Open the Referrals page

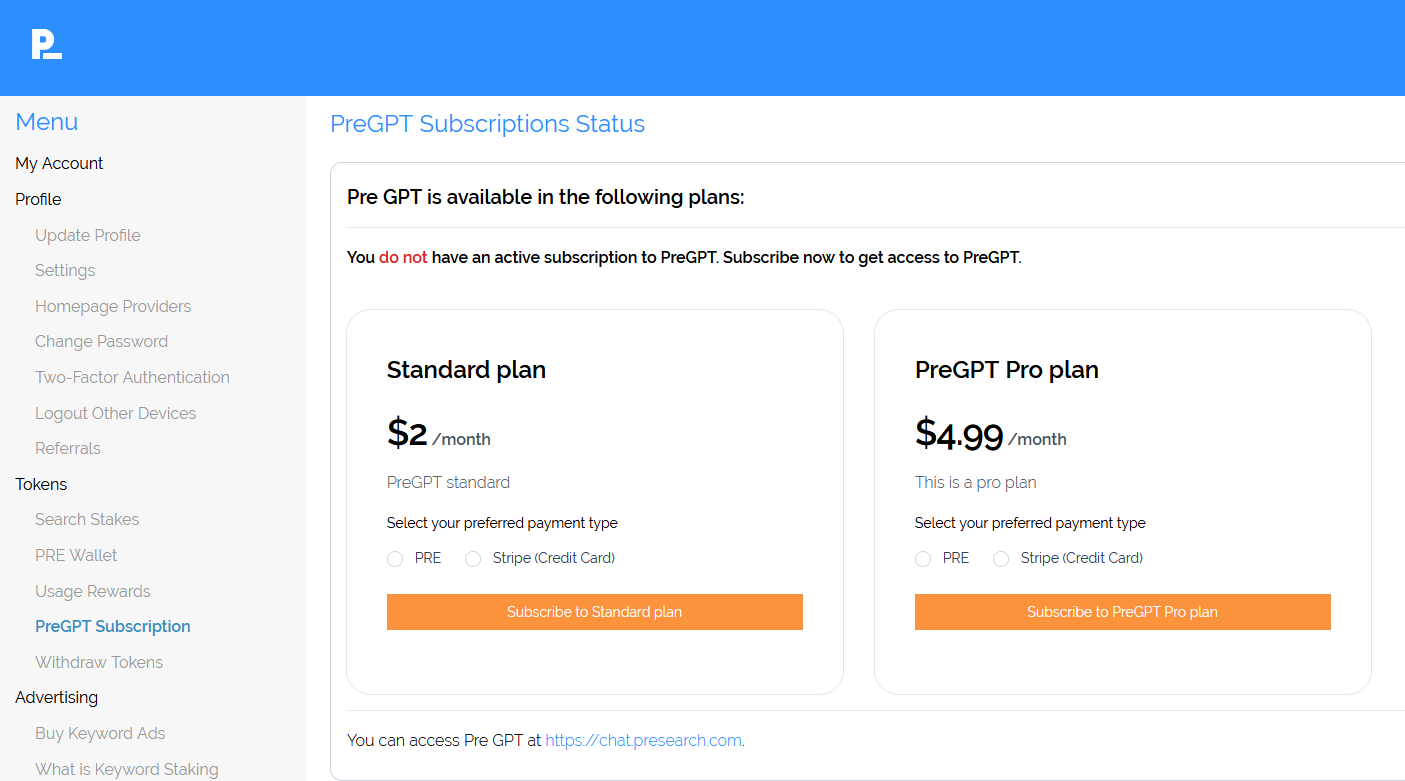point(68,448)
